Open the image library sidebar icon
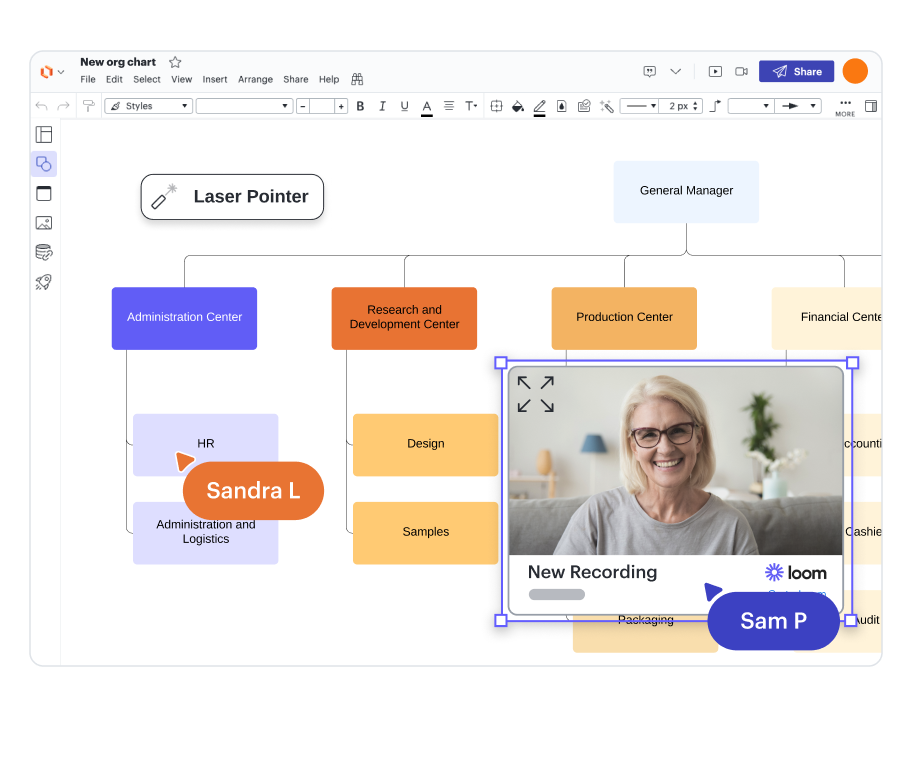This screenshot has height=763, width=912. click(x=44, y=223)
